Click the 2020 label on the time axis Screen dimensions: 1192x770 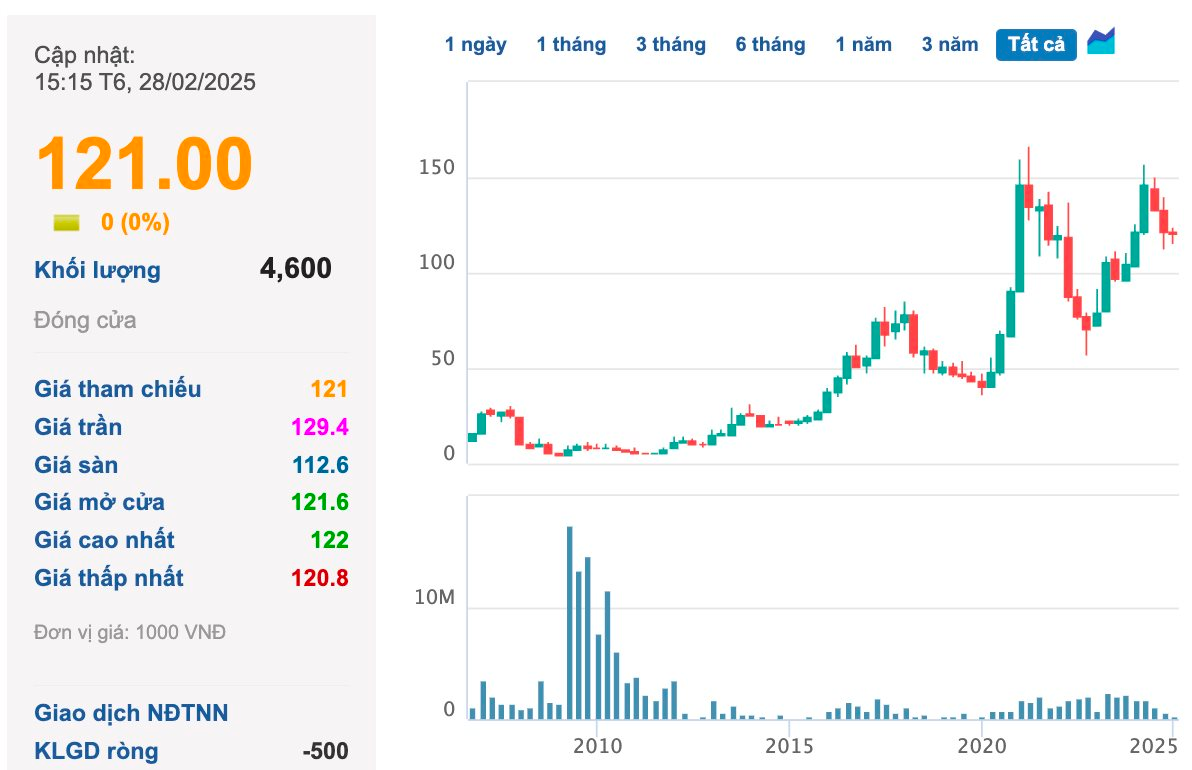981,746
